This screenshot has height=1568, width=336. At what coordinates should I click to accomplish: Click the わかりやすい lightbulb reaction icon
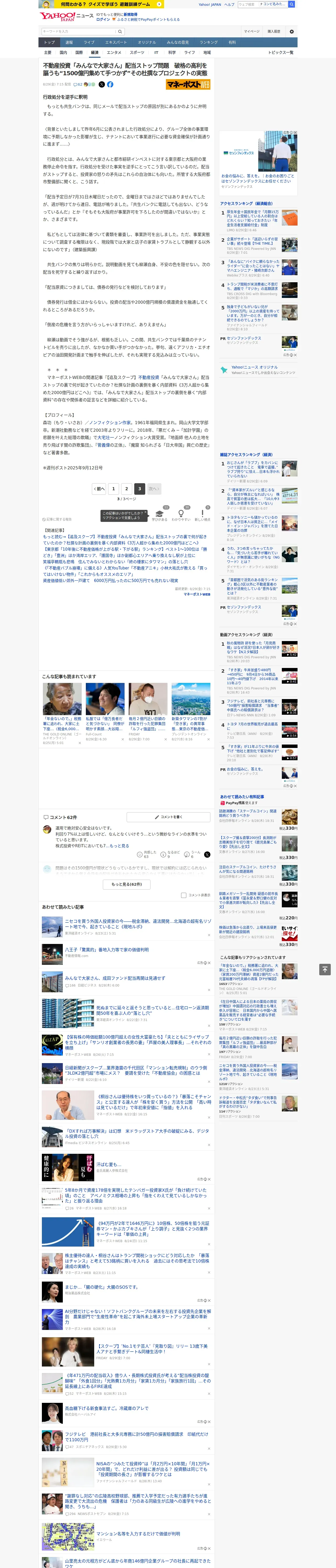click(181, 514)
